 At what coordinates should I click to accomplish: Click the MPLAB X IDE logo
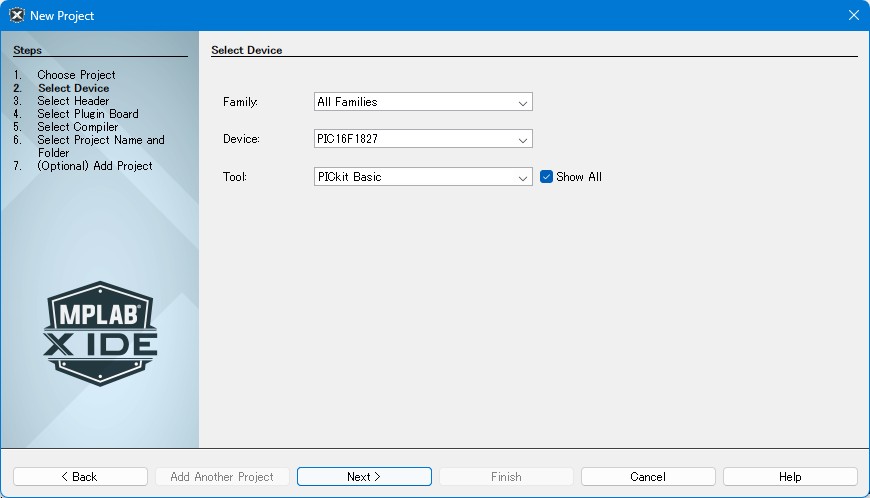100,334
